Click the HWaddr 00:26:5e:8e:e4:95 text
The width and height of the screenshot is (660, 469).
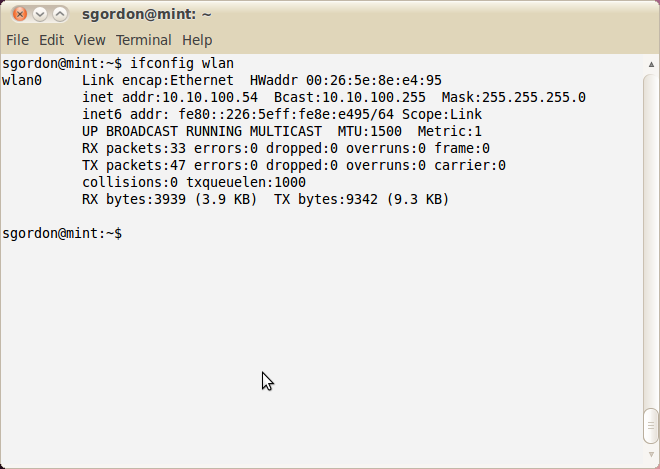click(x=346, y=80)
